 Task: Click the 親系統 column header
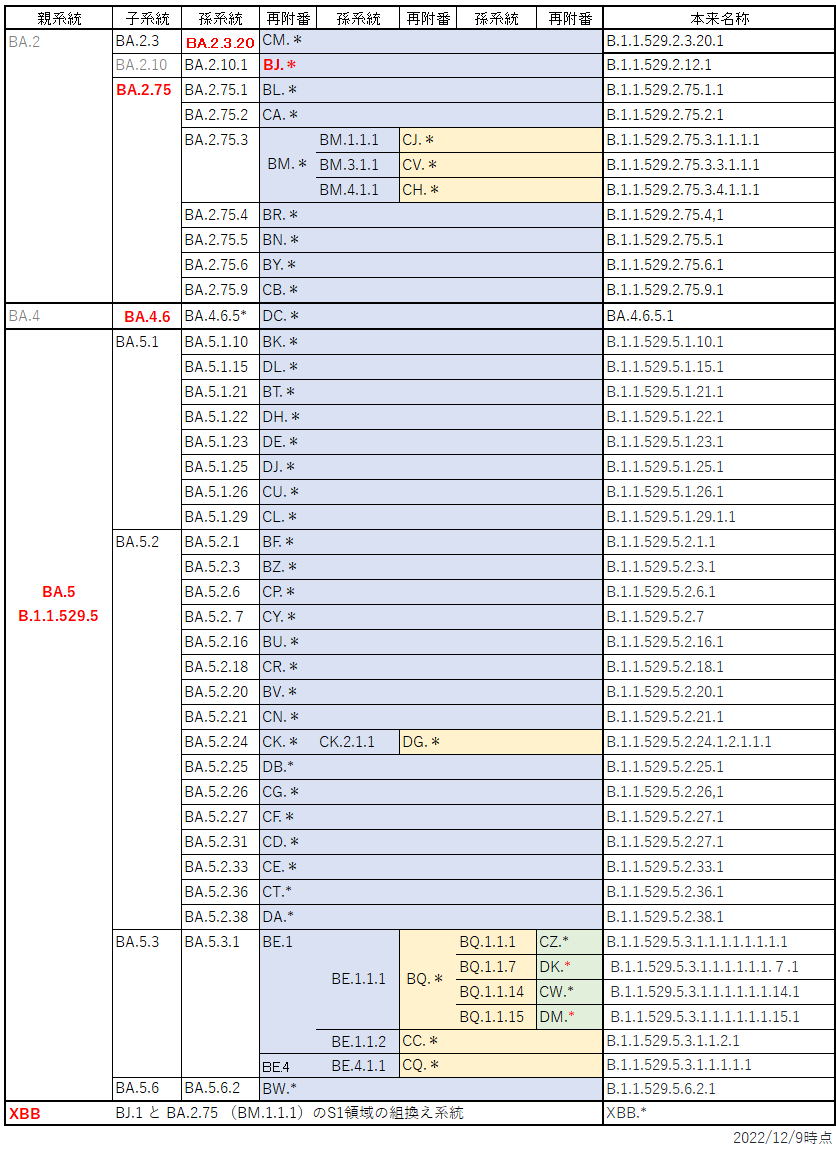tap(58, 18)
